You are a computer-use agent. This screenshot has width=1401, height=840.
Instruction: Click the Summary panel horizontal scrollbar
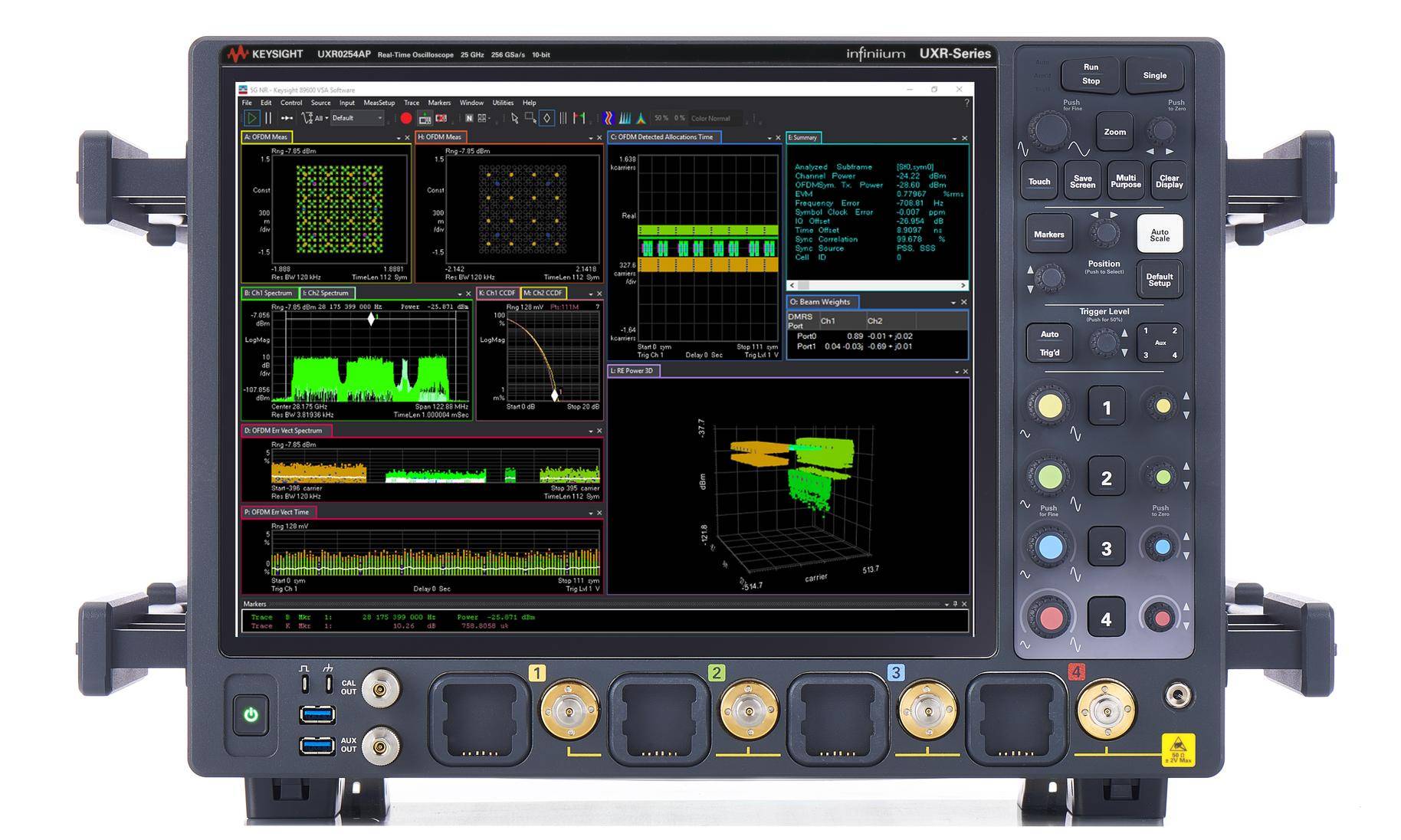pyautogui.click(x=877, y=285)
